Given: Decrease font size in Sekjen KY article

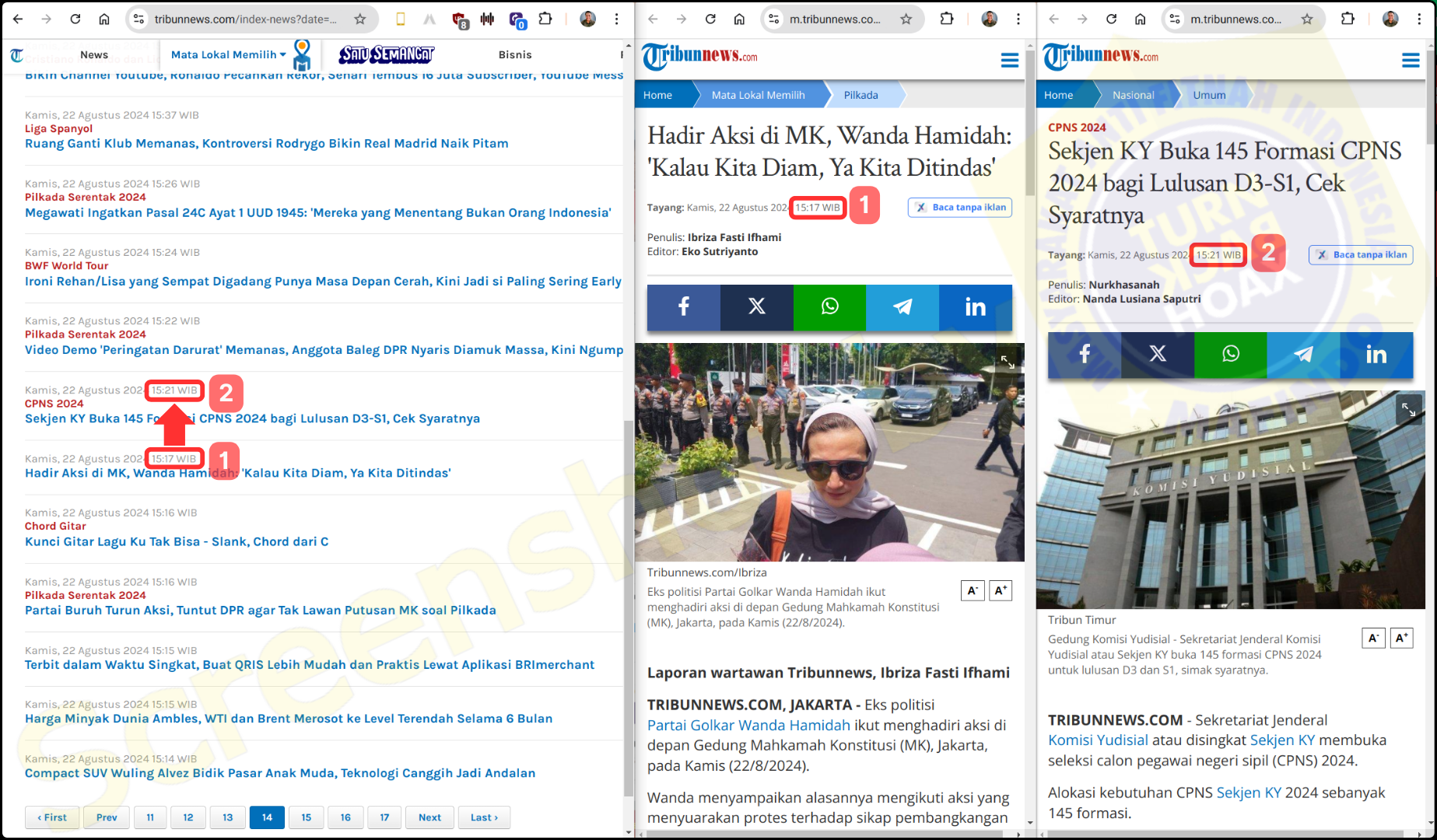Looking at the screenshot, I should coord(1373,638).
